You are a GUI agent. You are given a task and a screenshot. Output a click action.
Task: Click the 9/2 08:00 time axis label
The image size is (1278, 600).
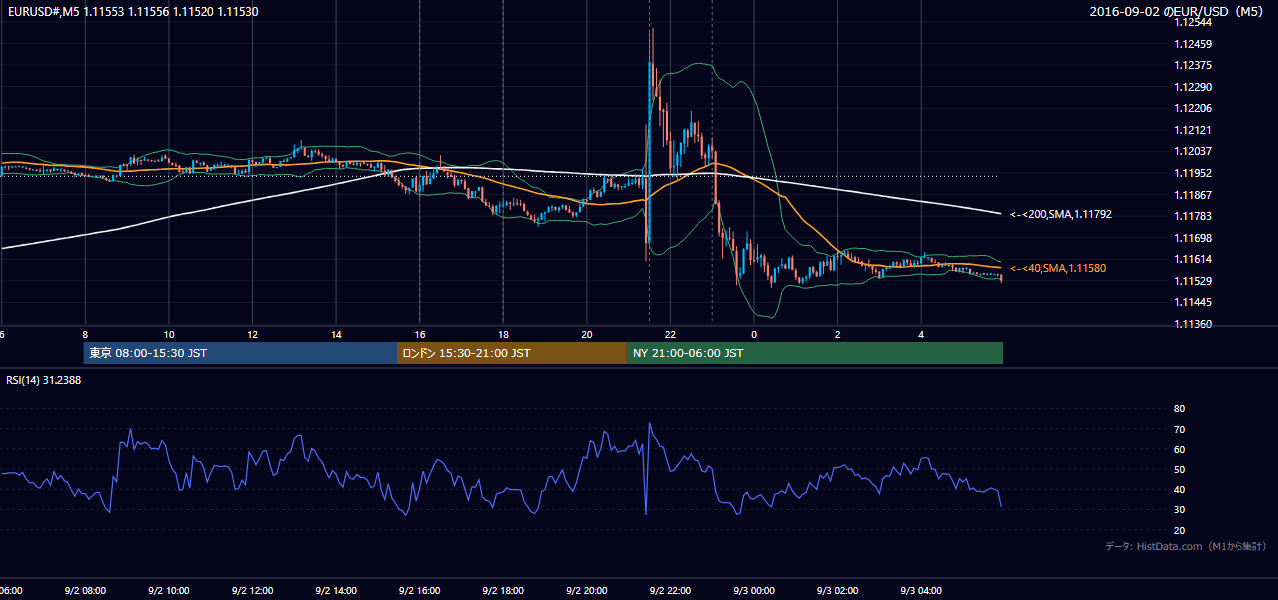tap(85, 590)
